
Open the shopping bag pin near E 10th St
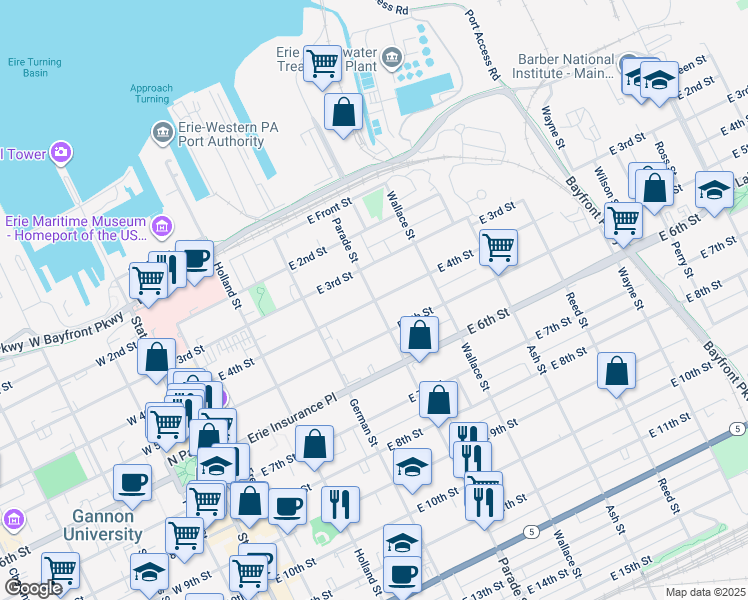[x=617, y=371]
